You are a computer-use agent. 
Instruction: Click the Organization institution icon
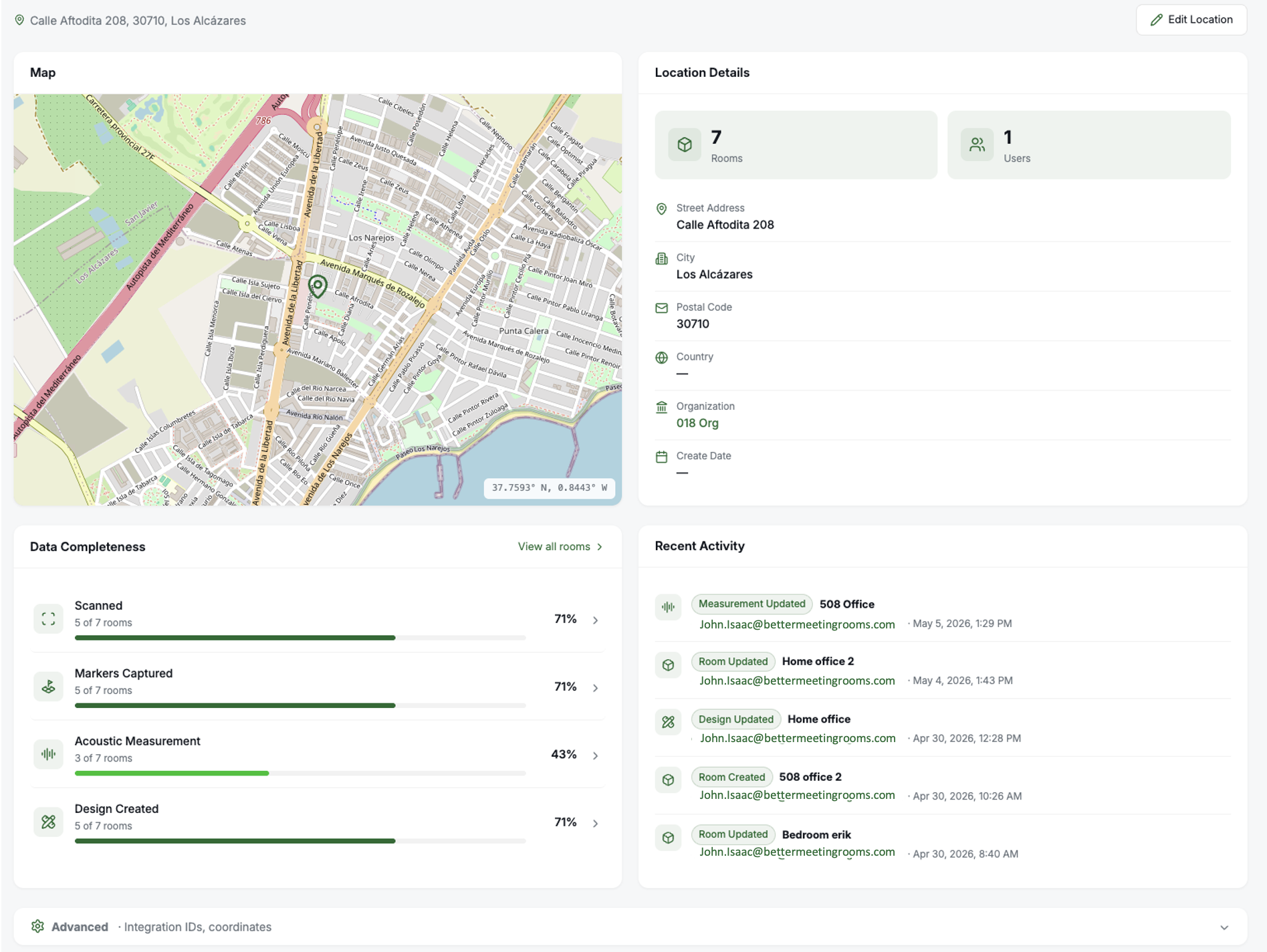[661, 407]
